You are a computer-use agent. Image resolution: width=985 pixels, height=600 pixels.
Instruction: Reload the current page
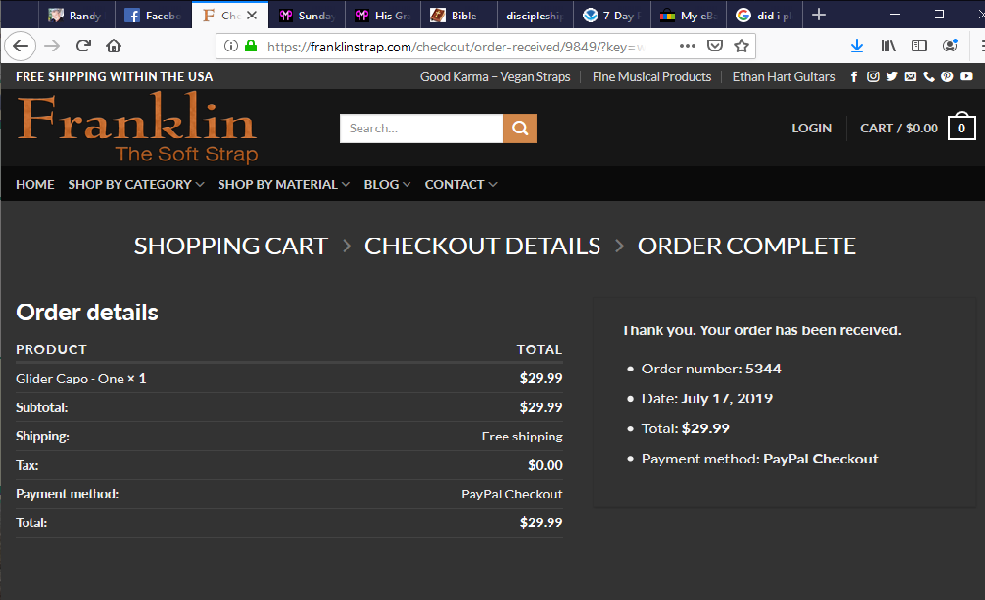point(83,46)
